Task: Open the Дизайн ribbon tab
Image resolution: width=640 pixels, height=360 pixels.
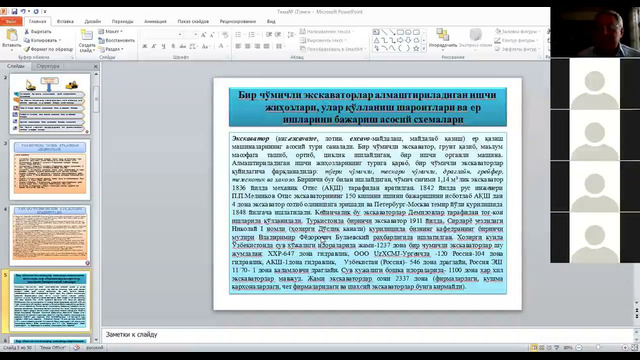Action: click(x=93, y=21)
